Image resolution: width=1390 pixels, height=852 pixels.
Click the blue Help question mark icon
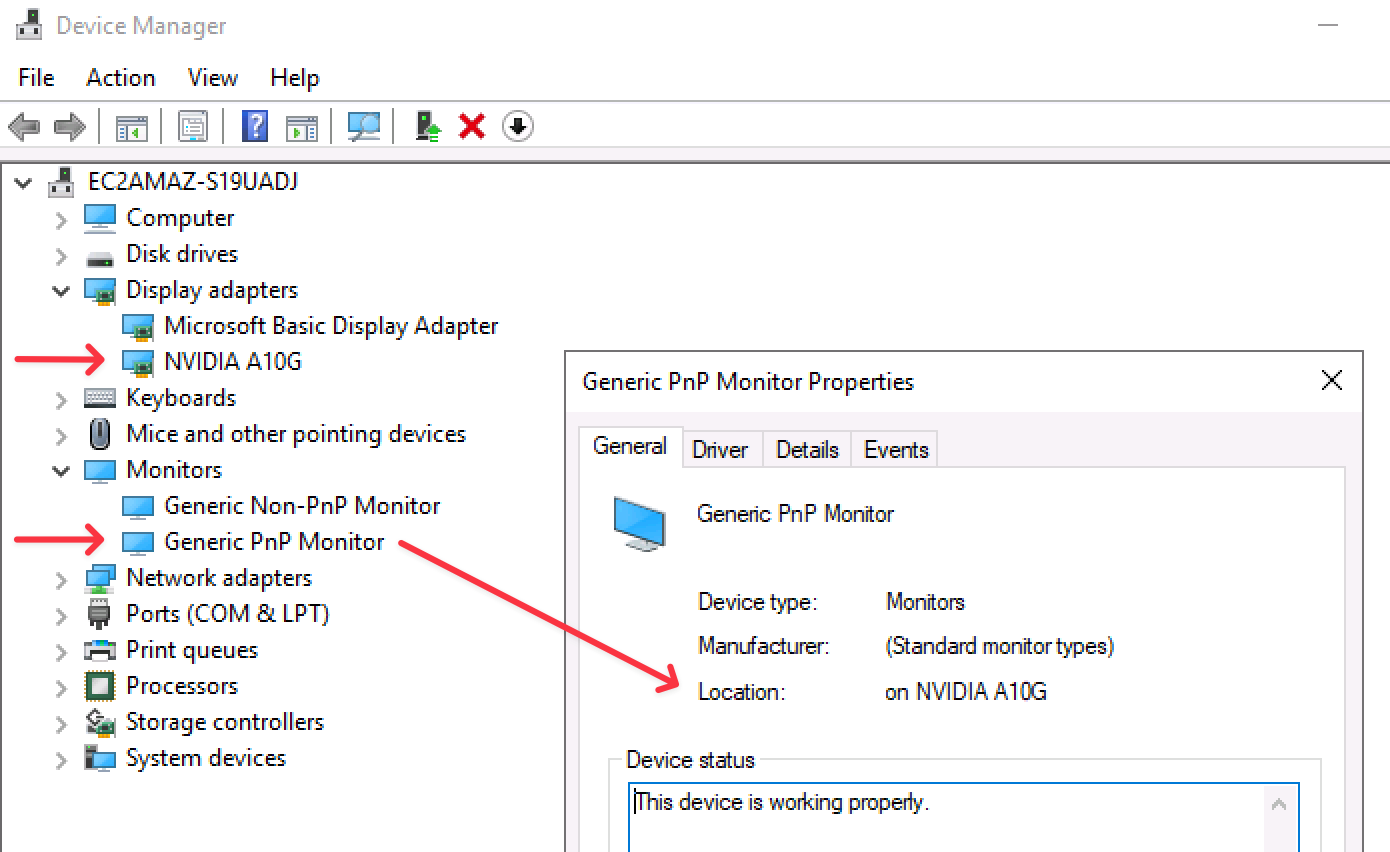(256, 126)
